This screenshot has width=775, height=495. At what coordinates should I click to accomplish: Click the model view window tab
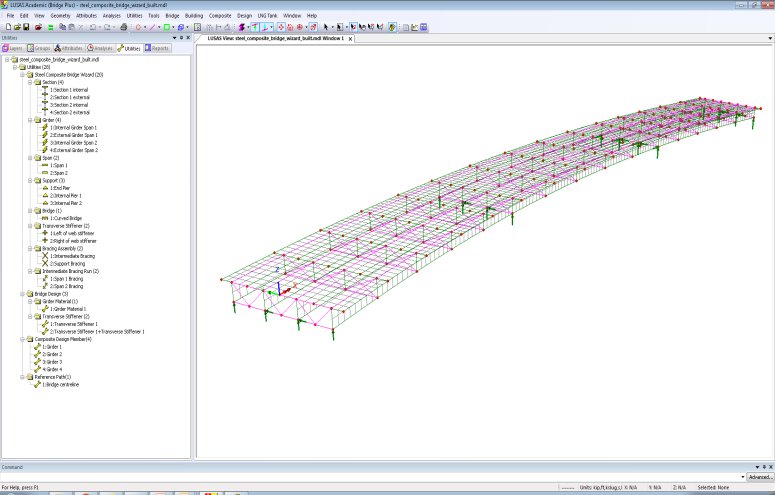pyautogui.click(x=274, y=38)
